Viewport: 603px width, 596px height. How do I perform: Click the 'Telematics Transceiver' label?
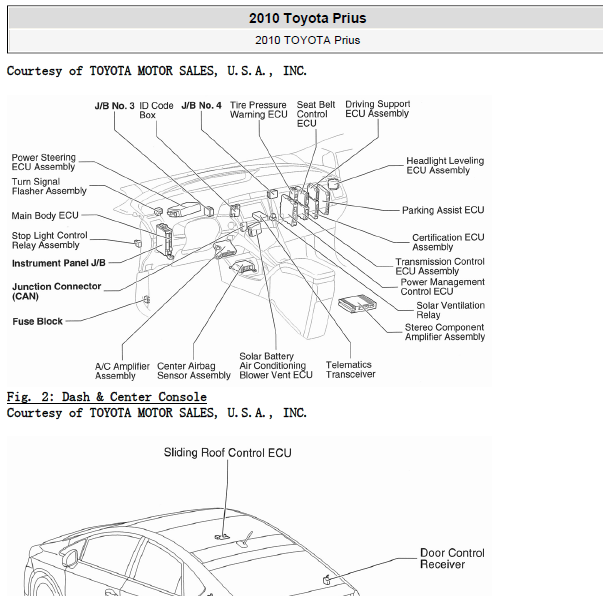click(x=350, y=370)
